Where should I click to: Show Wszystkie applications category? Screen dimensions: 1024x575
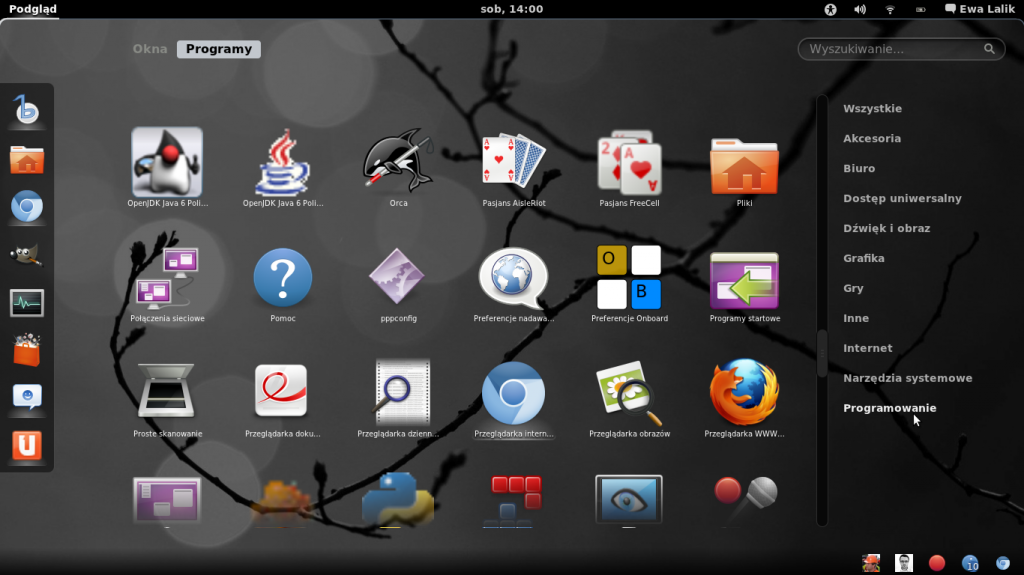click(x=872, y=108)
